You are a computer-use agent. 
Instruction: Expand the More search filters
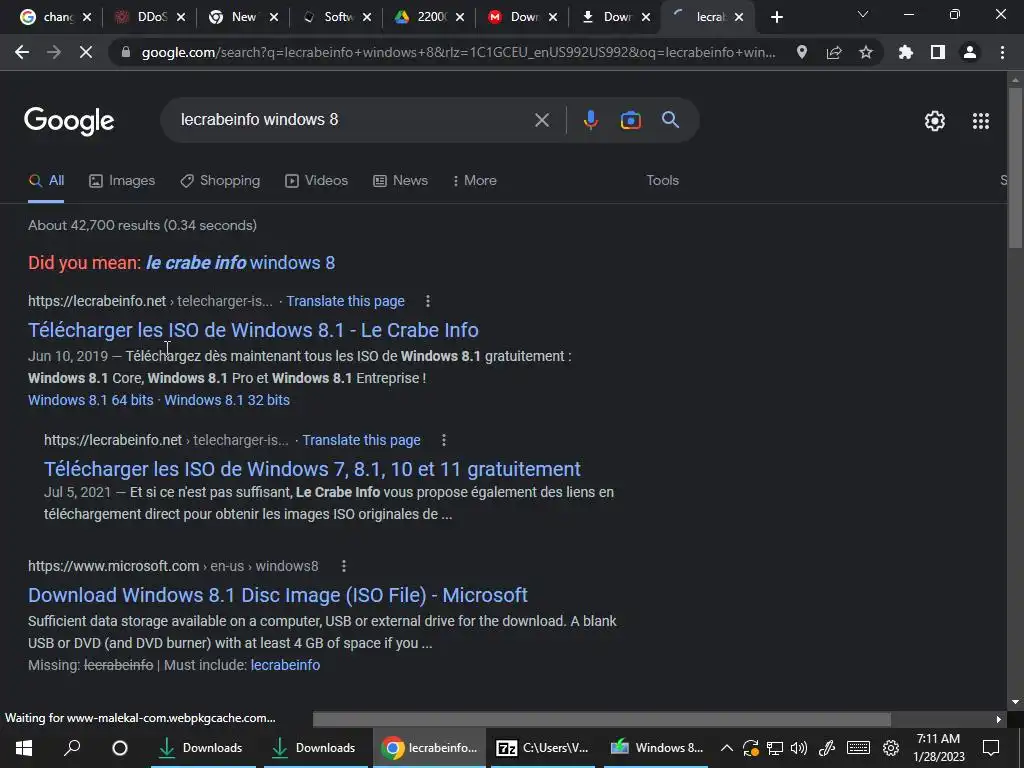pyautogui.click(x=474, y=180)
